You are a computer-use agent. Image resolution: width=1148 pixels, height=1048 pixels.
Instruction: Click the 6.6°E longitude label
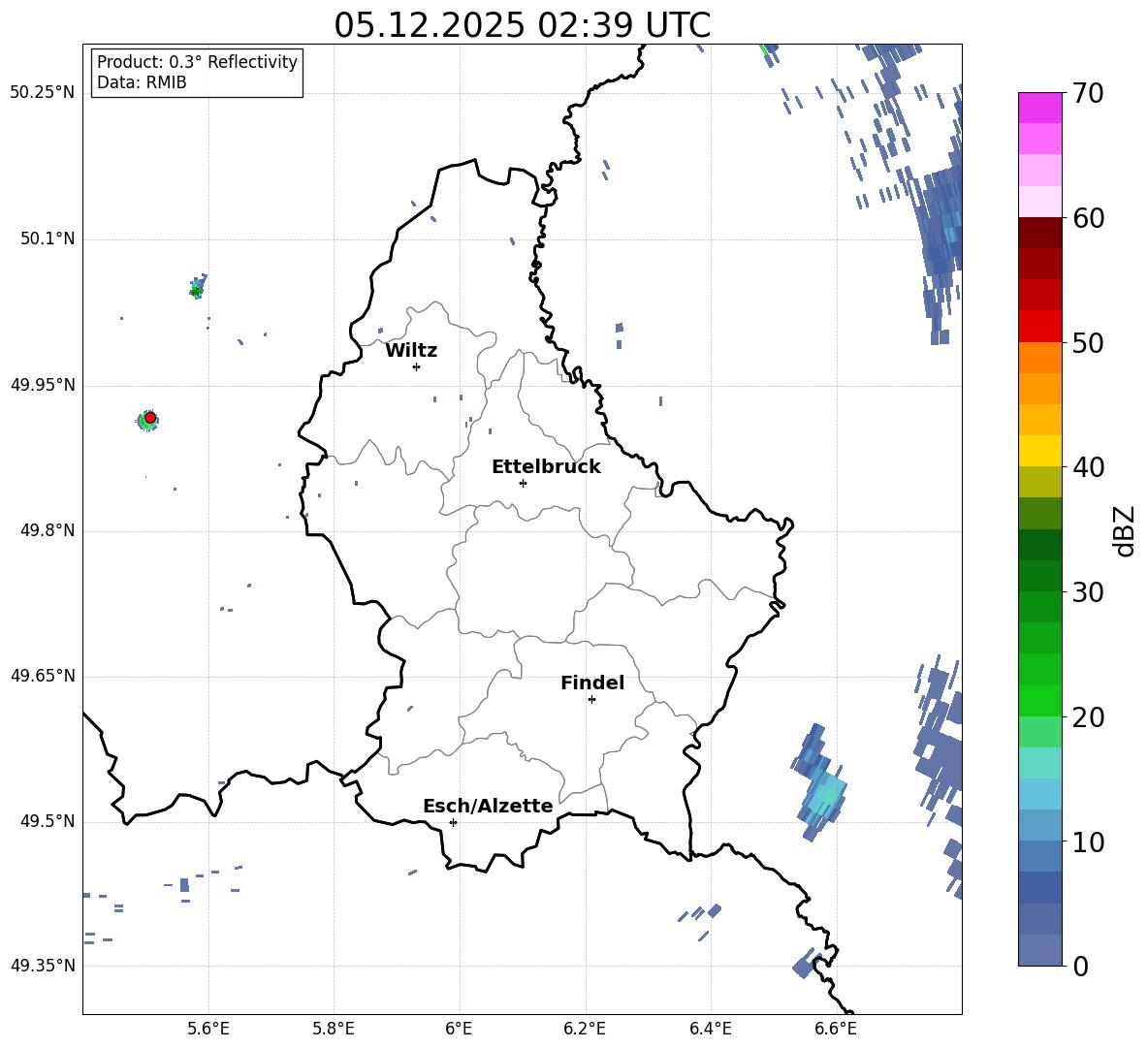click(836, 1029)
